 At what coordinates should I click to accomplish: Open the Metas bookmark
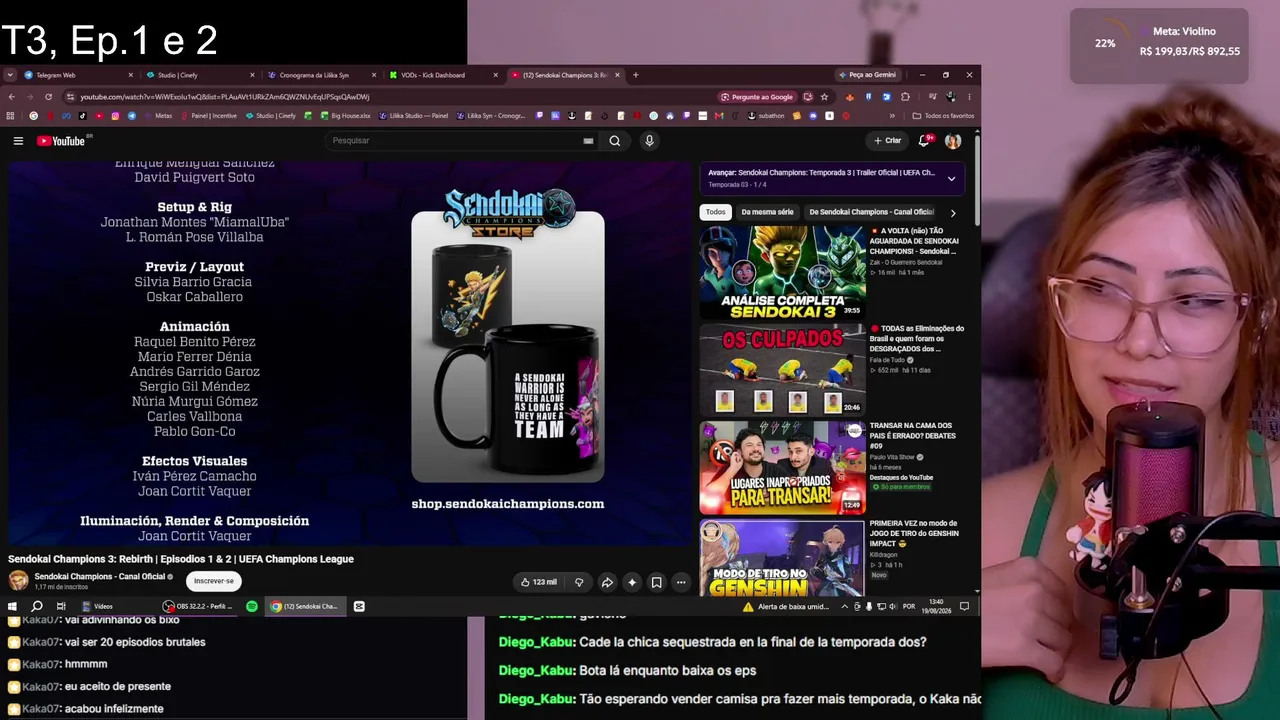pyautogui.click(x=159, y=116)
